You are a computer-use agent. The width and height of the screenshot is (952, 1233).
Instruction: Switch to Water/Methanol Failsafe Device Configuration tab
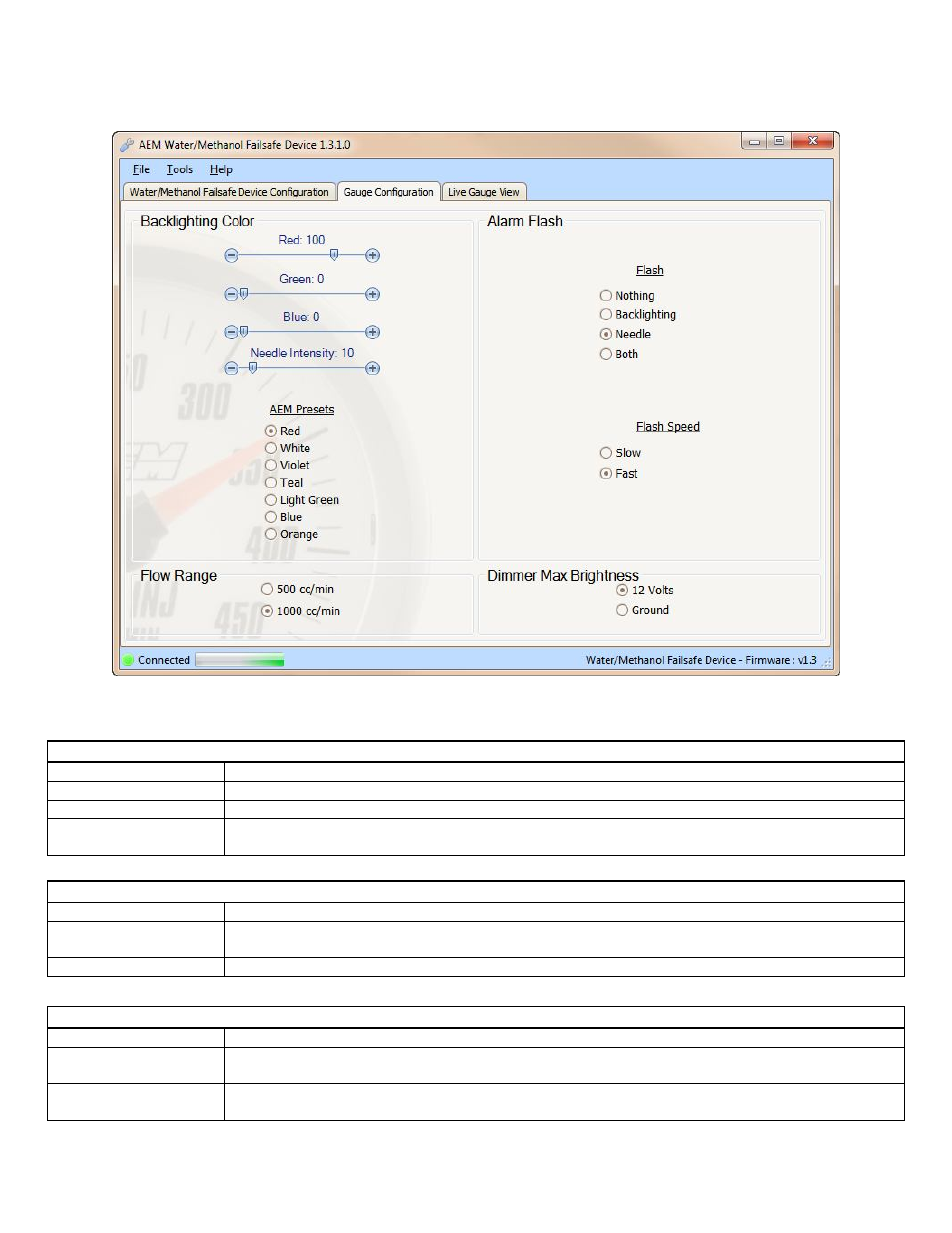(230, 192)
